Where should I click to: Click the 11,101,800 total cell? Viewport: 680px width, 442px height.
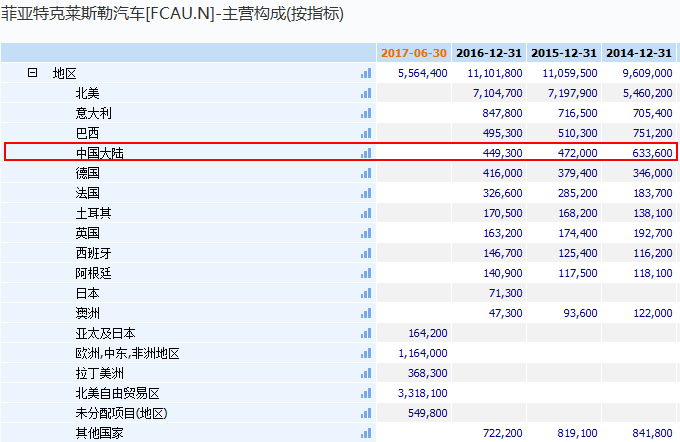495,73
